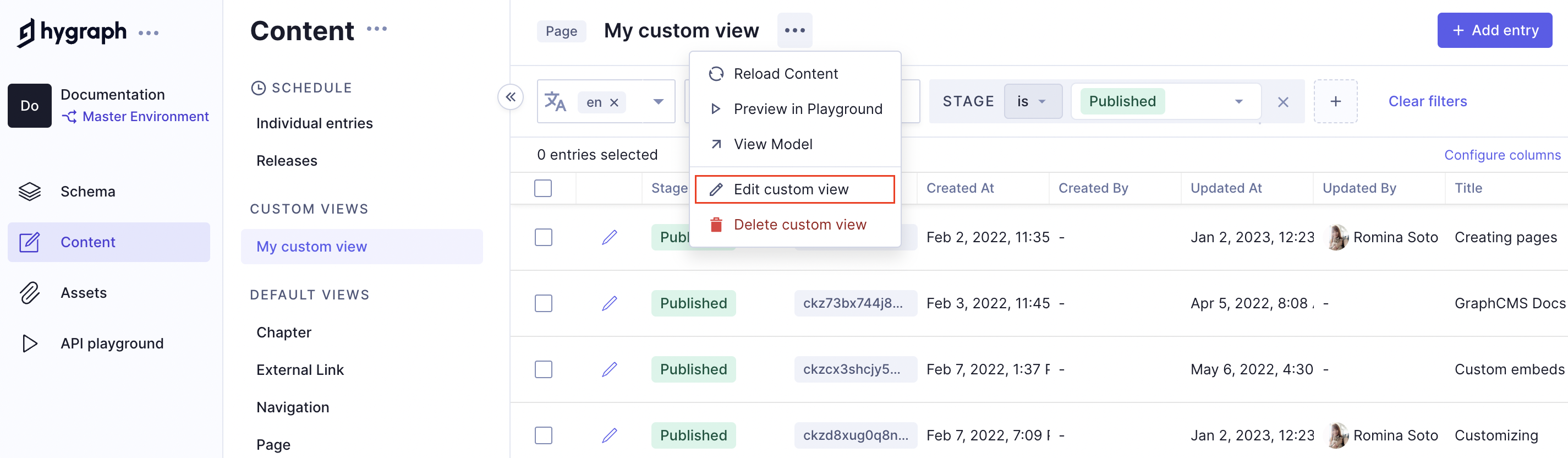
Task: Select the checkbox for GraphCMS Docs entry
Action: (x=543, y=303)
